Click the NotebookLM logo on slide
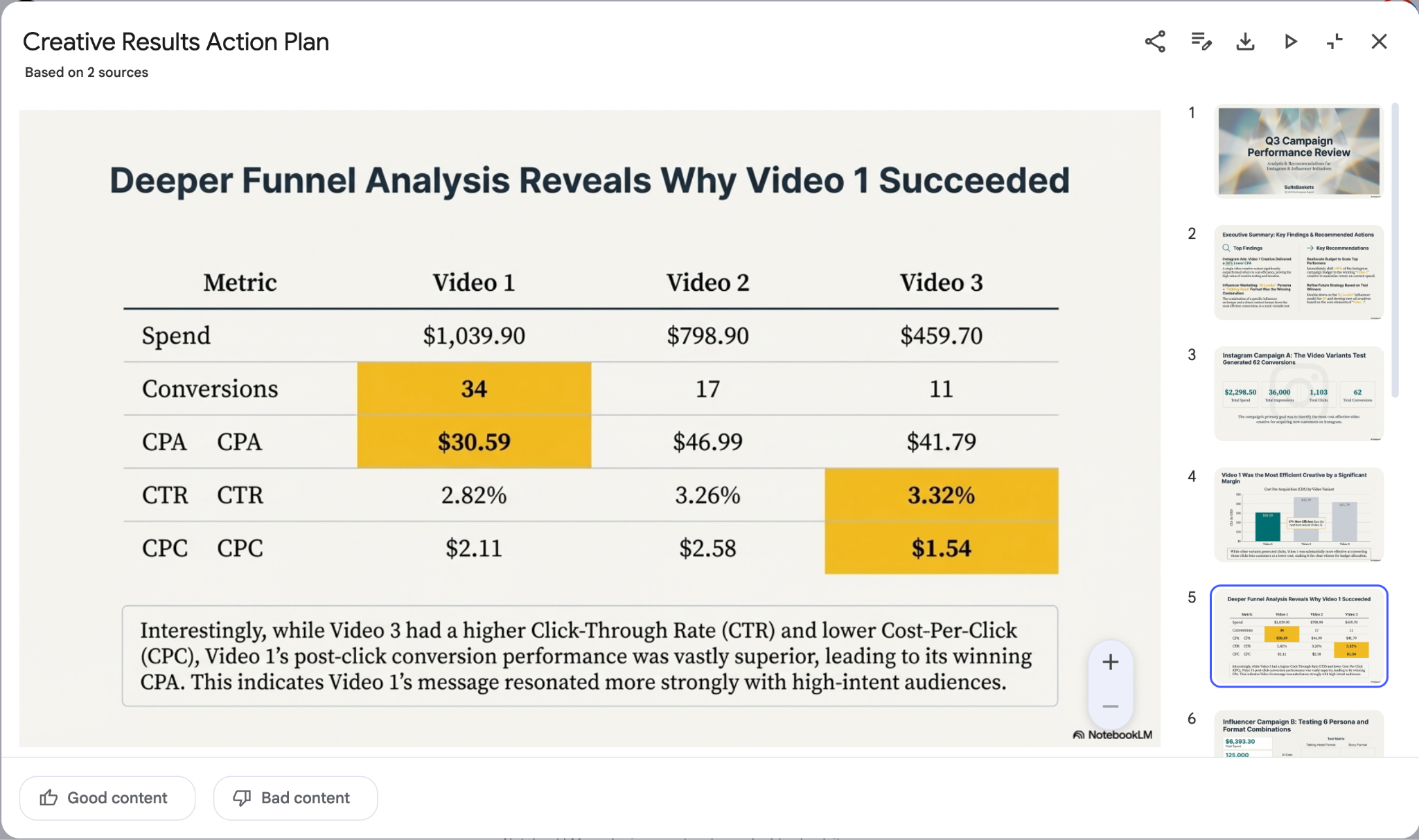Screen dimensions: 1419x840 (1113, 735)
